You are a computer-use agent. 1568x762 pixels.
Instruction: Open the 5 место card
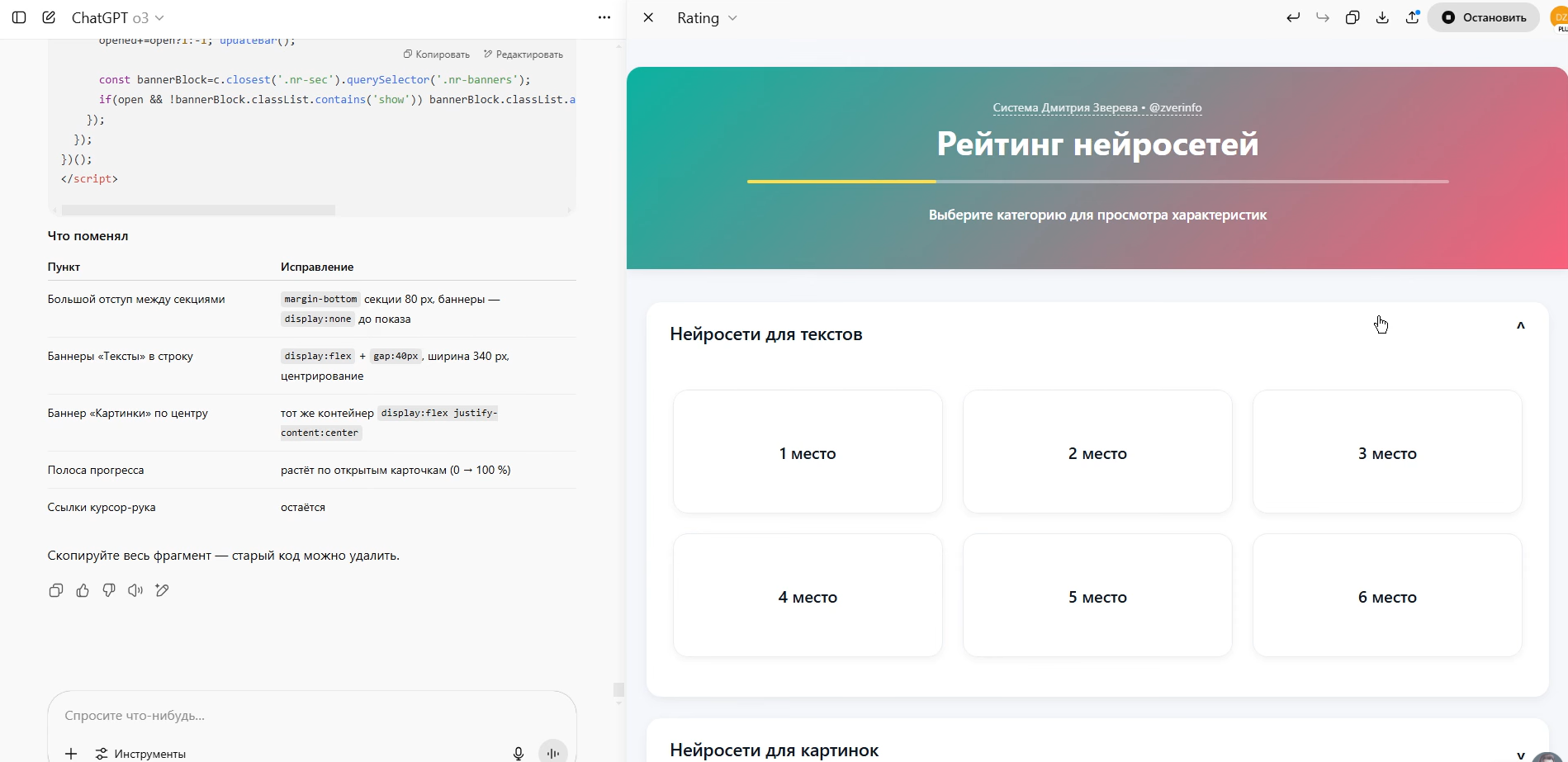1097,596
